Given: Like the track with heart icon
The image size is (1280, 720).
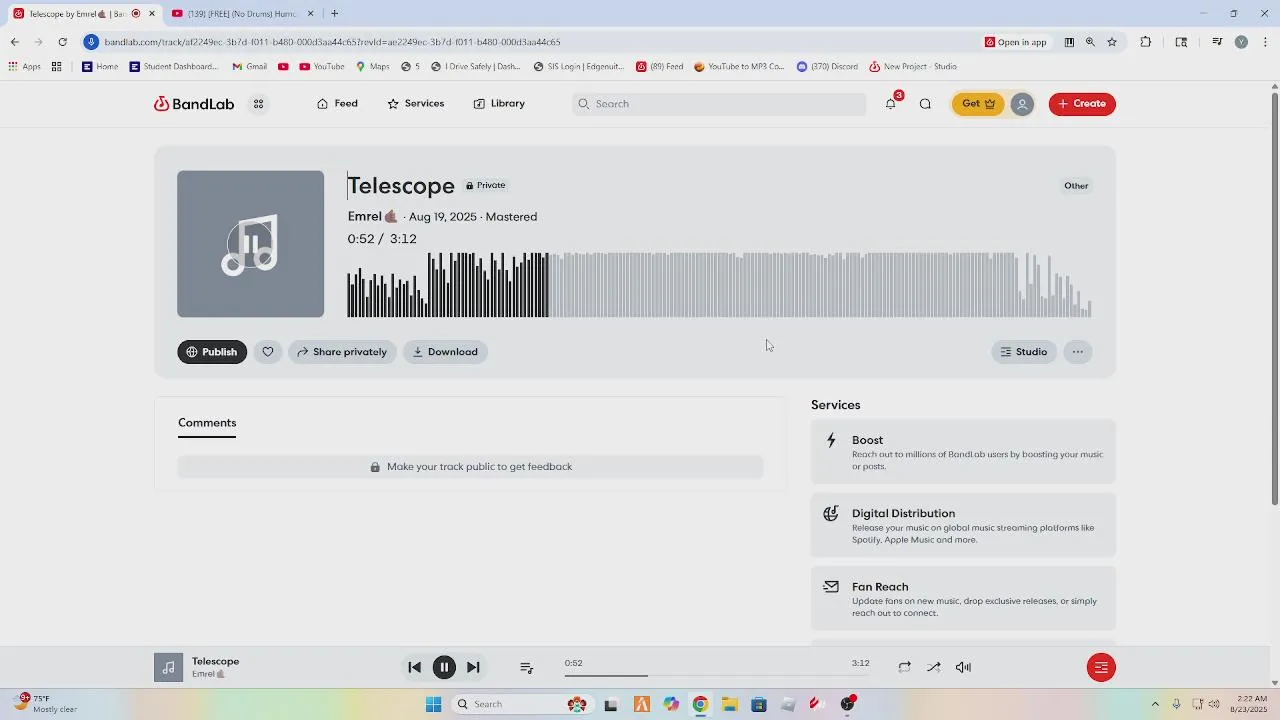Looking at the screenshot, I should click(268, 352).
